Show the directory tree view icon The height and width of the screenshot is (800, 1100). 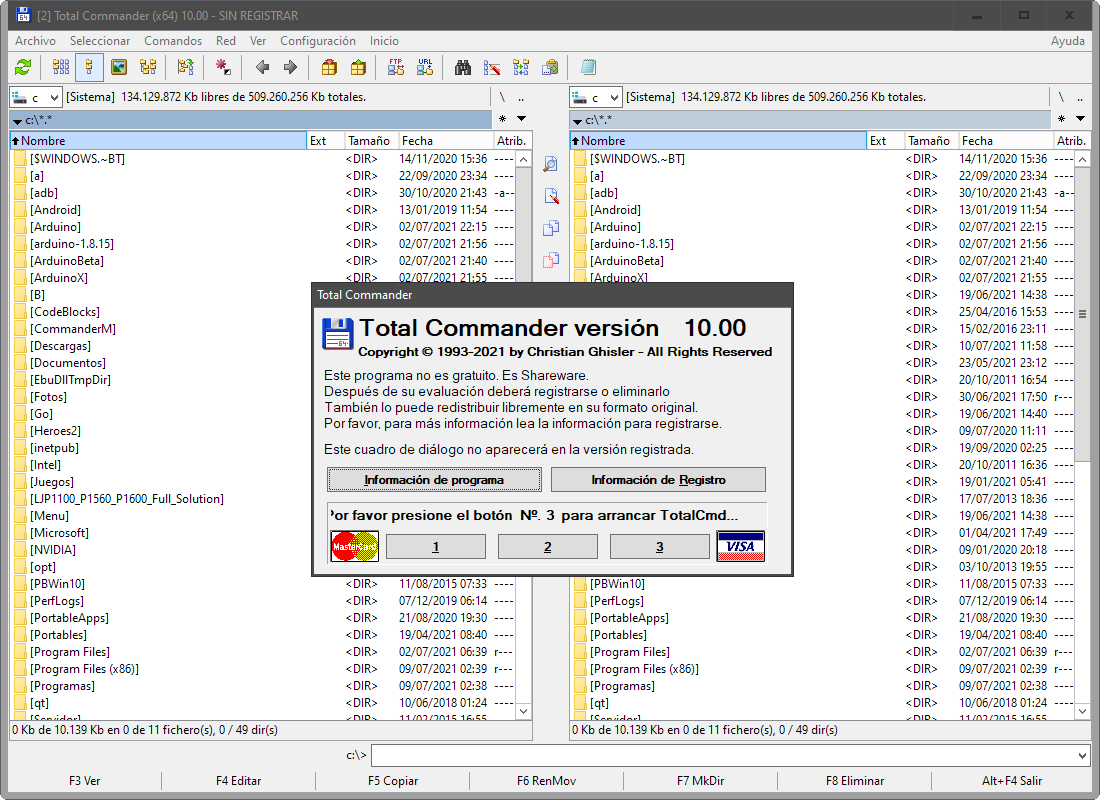point(148,67)
